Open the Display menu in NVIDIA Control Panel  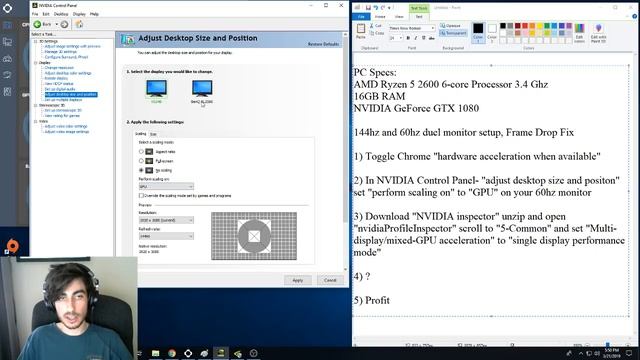point(79,14)
